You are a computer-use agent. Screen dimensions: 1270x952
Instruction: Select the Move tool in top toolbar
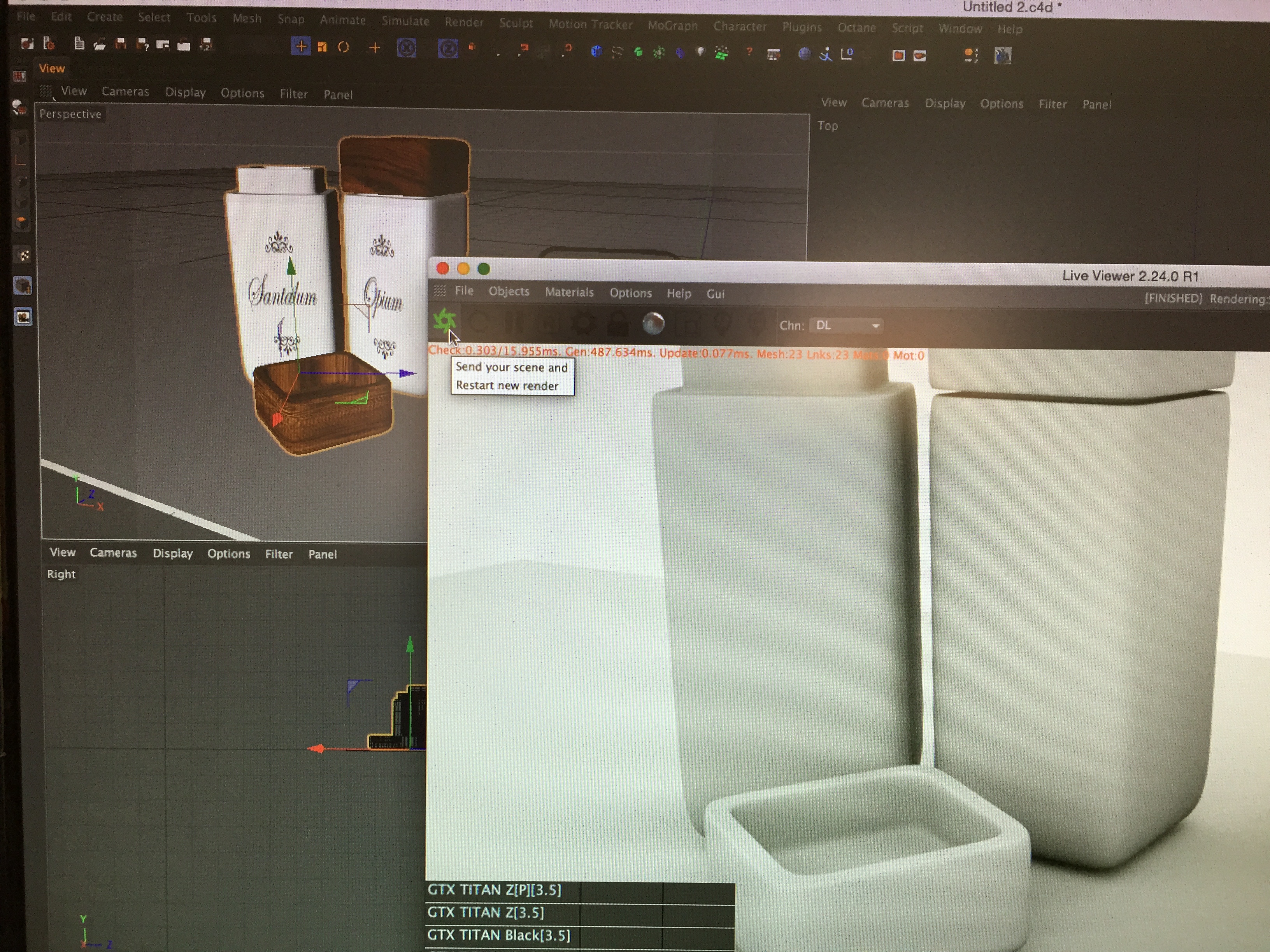[x=300, y=47]
